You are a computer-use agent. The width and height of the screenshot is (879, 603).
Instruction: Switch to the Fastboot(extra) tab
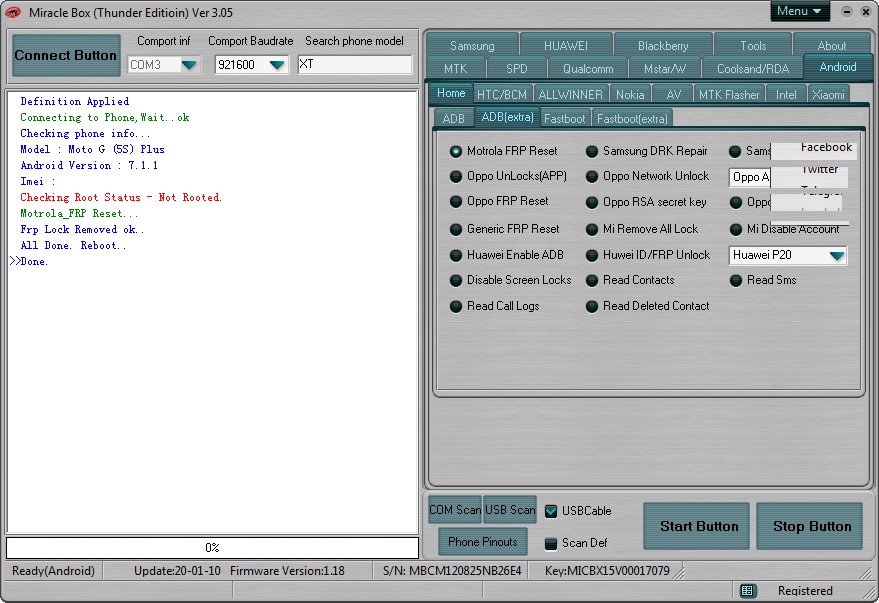[x=632, y=119]
